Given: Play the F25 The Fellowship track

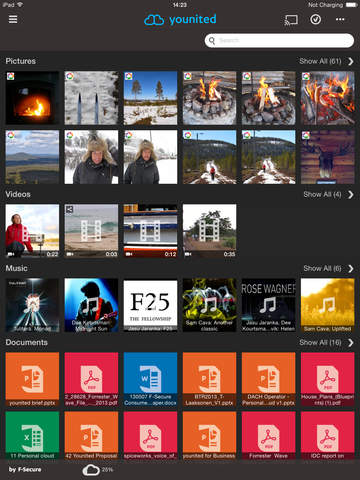Looking at the screenshot, I should [x=150, y=305].
